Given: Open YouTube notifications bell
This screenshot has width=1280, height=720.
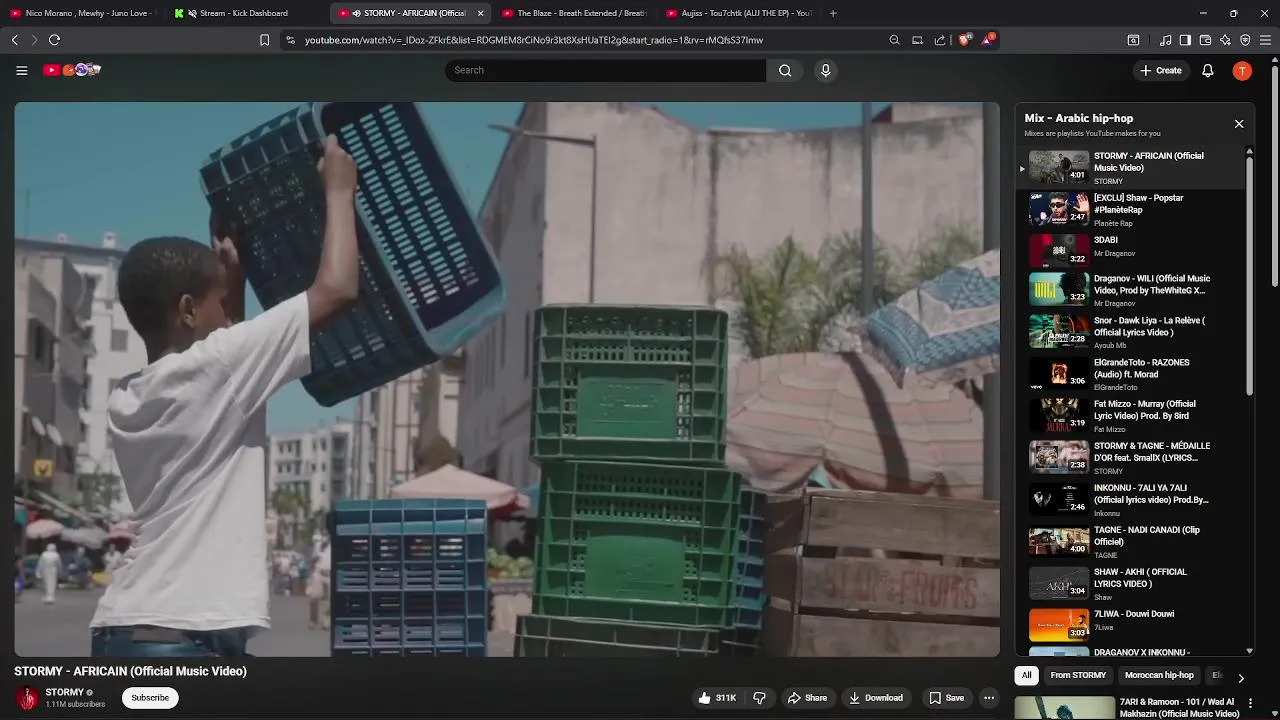Looking at the screenshot, I should pos(1208,70).
